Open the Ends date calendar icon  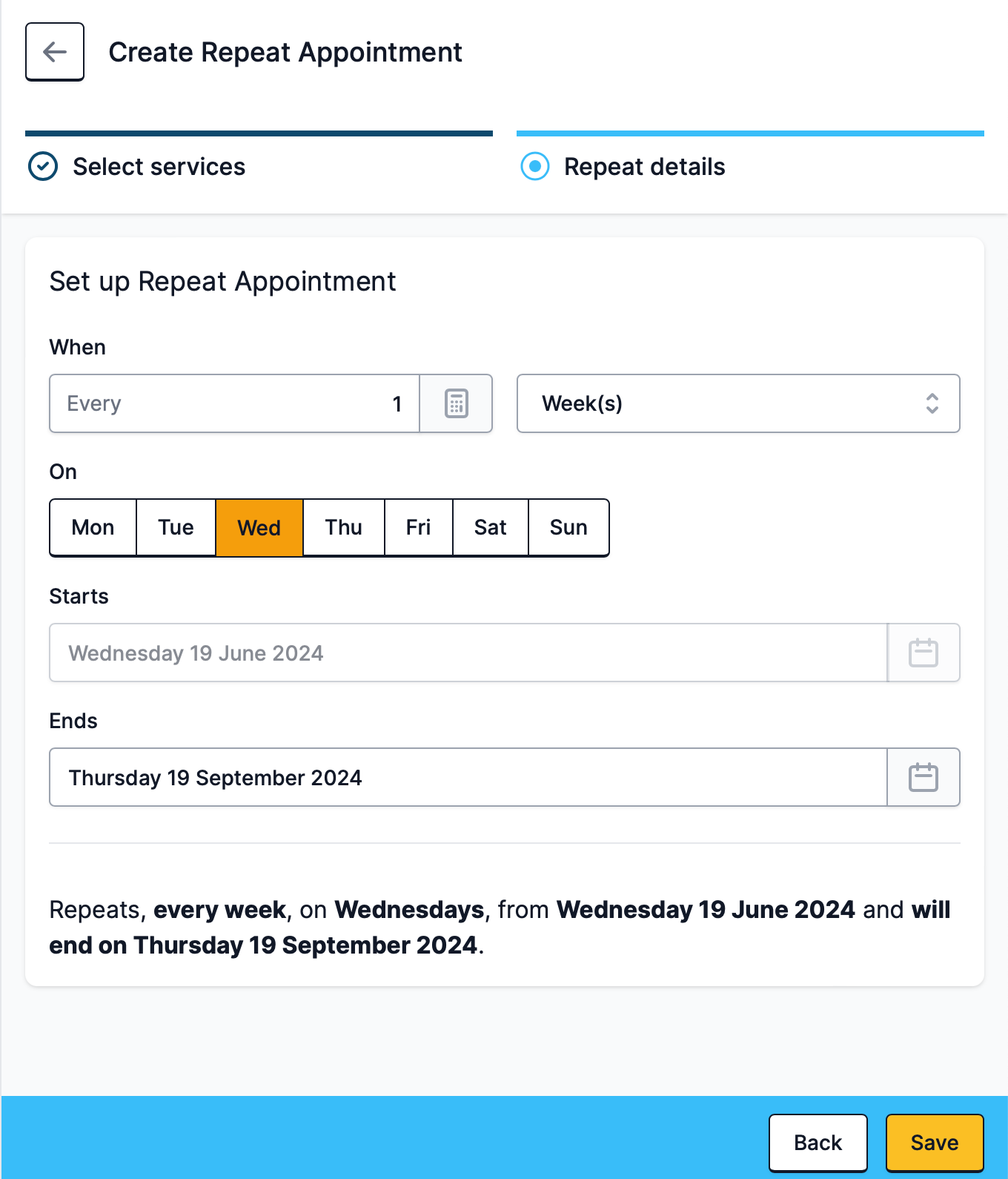point(923,777)
